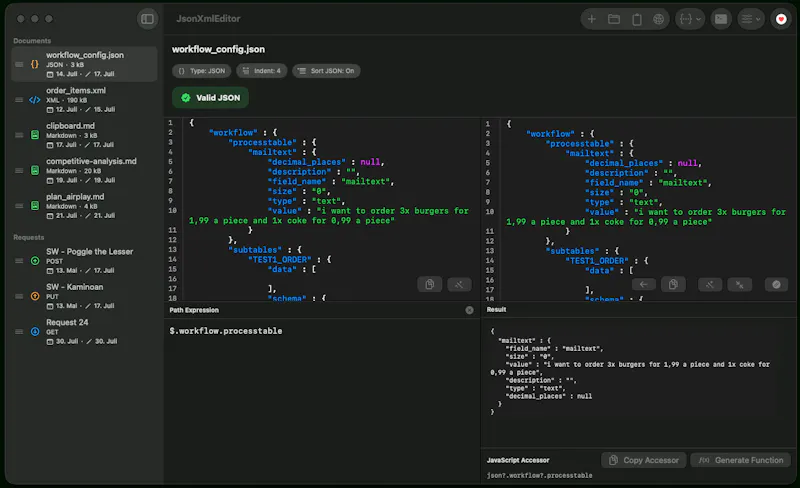Click the Generate Function button
This screenshot has width=800, height=488.
click(741, 460)
